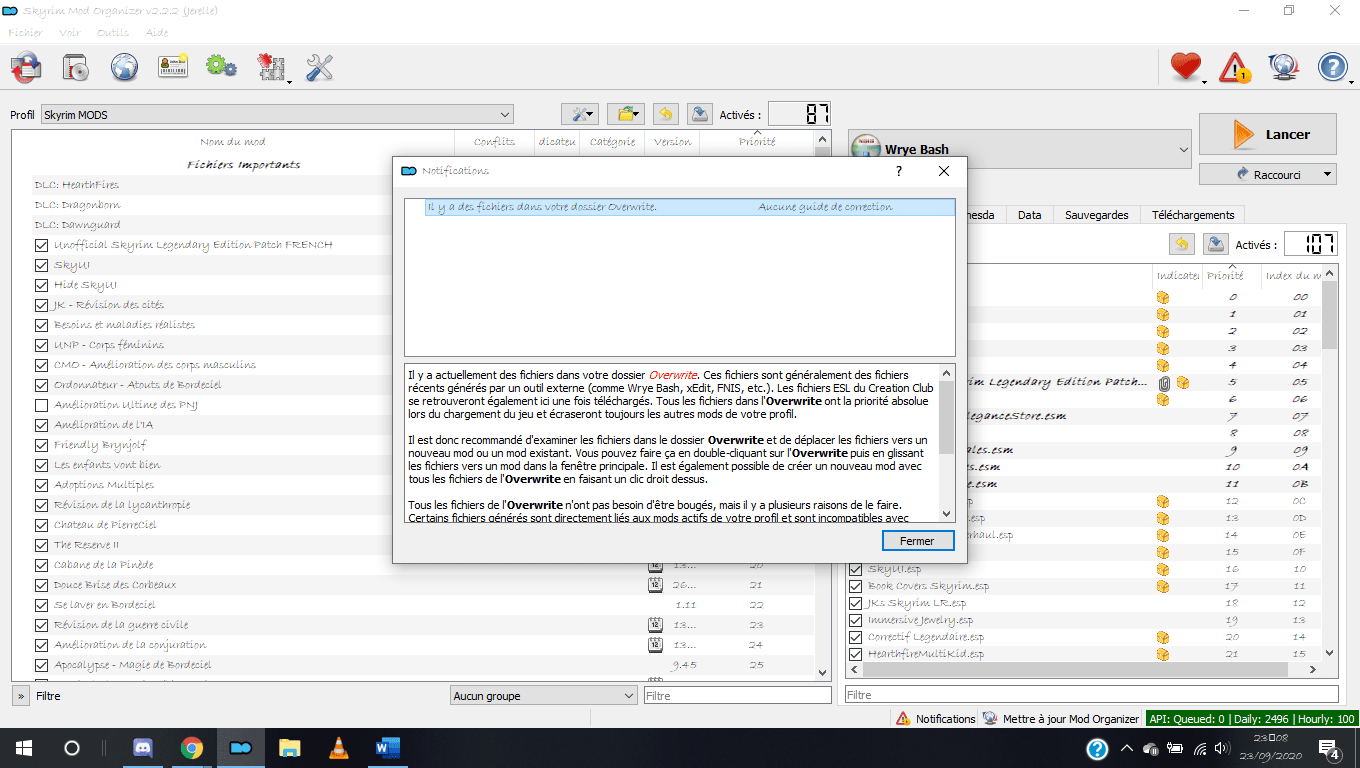Toggle Book Covers Skyrim.esp plugin checkbox
The image size is (1360, 768).
tap(856, 586)
